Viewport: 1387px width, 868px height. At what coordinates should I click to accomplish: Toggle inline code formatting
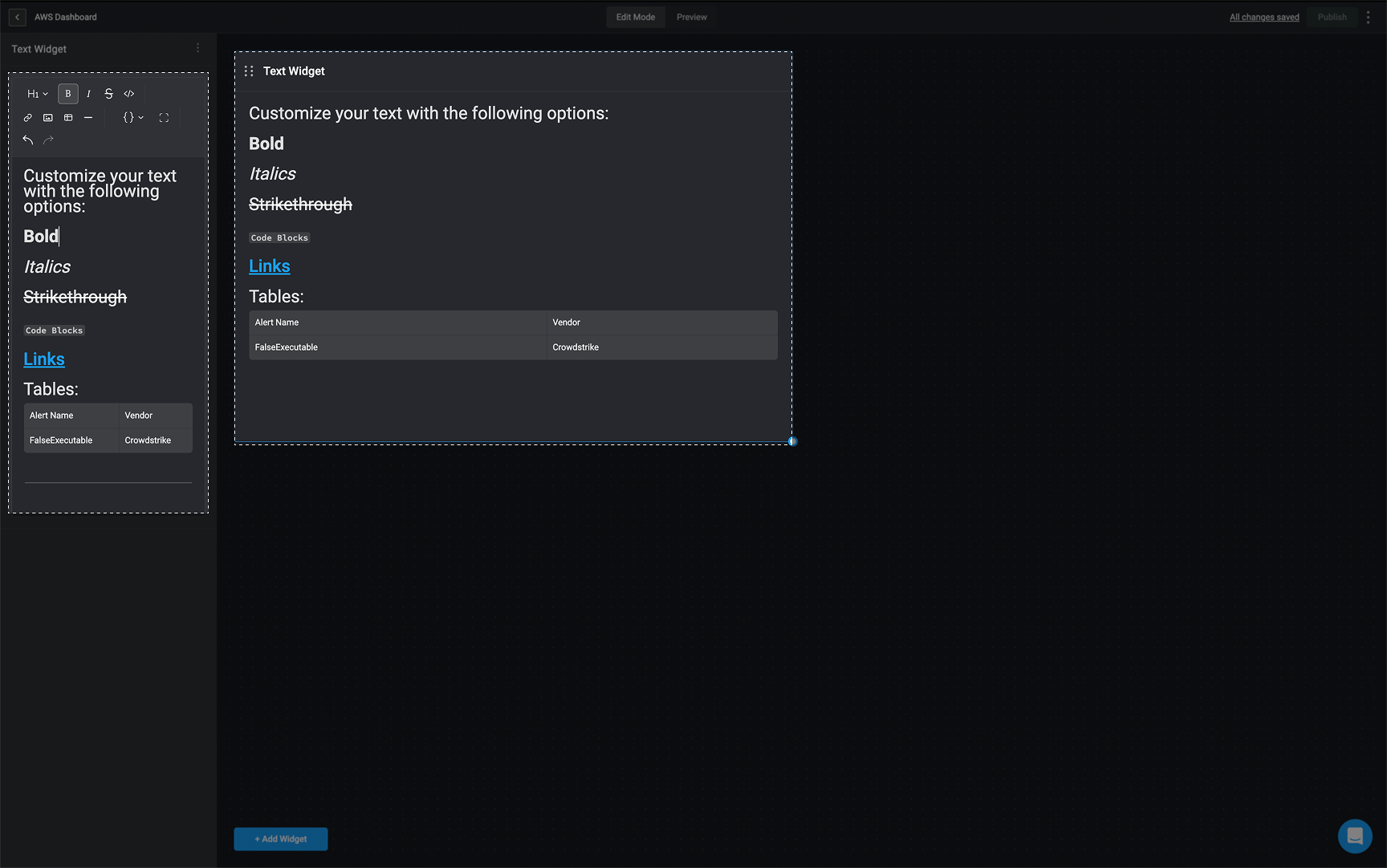coord(128,94)
